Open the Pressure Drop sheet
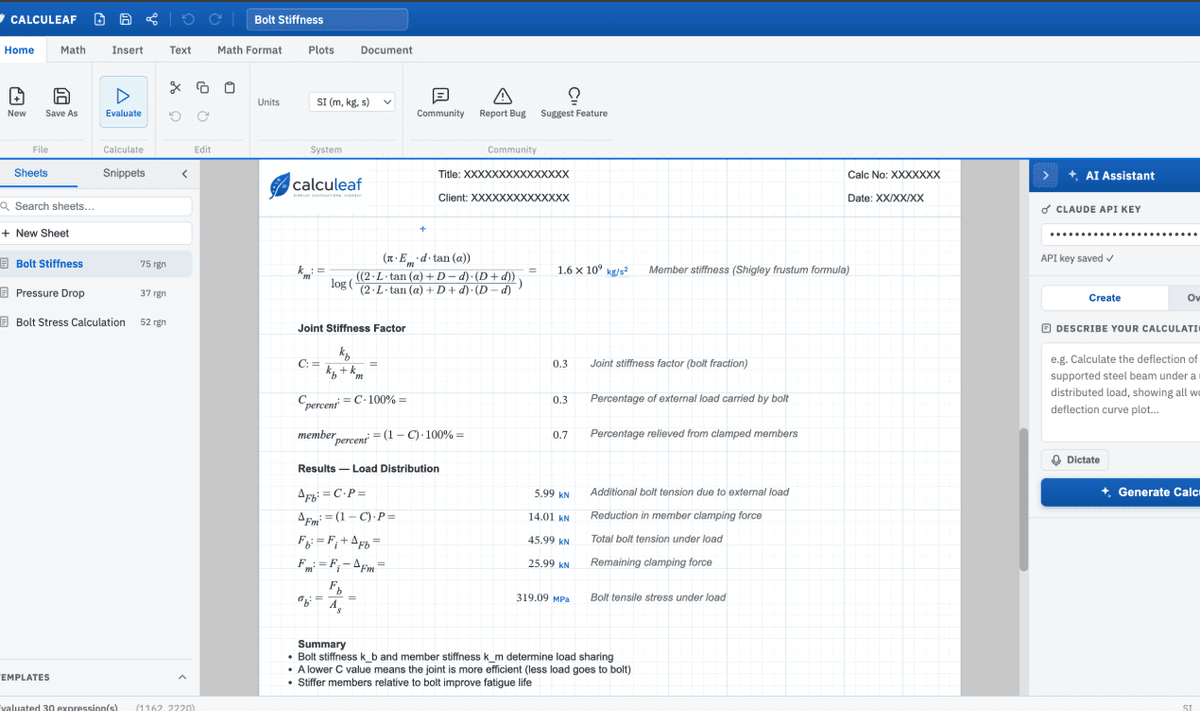This screenshot has width=1200, height=711. [x=96, y=293]
